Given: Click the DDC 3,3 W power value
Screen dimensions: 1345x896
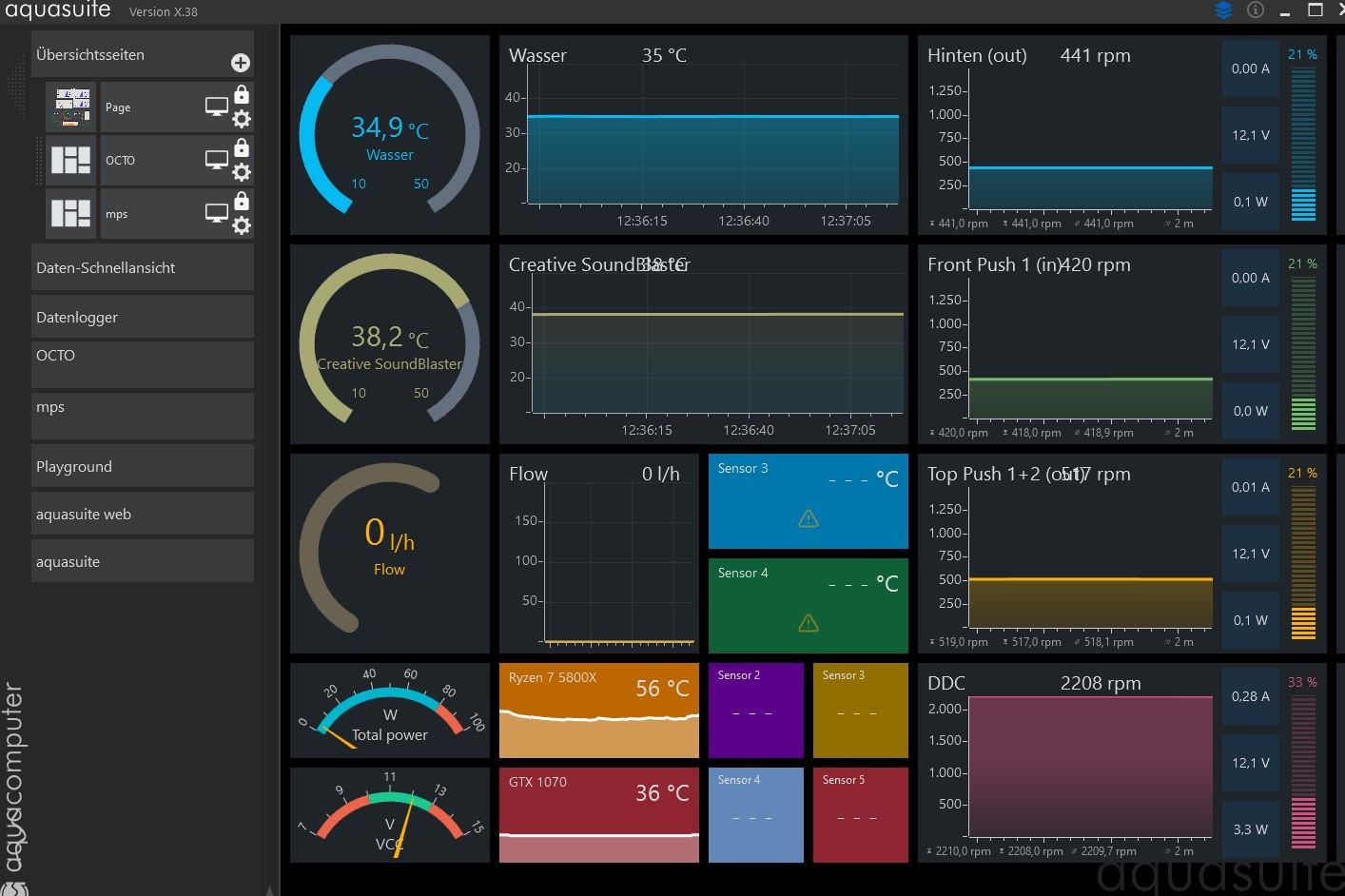Looking at the screenshot, I should [1250, 829].
